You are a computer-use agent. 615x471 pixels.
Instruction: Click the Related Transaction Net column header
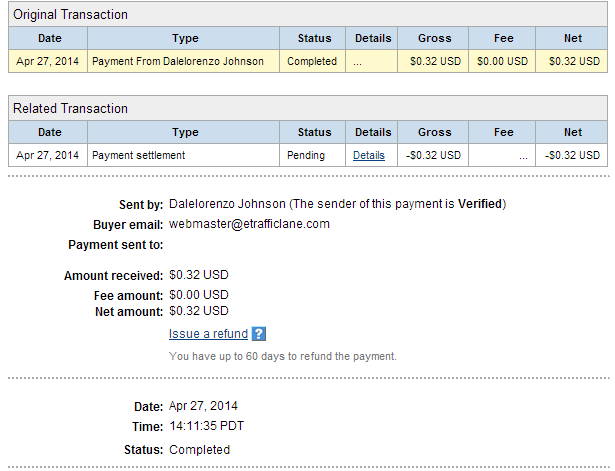point(571,132)
